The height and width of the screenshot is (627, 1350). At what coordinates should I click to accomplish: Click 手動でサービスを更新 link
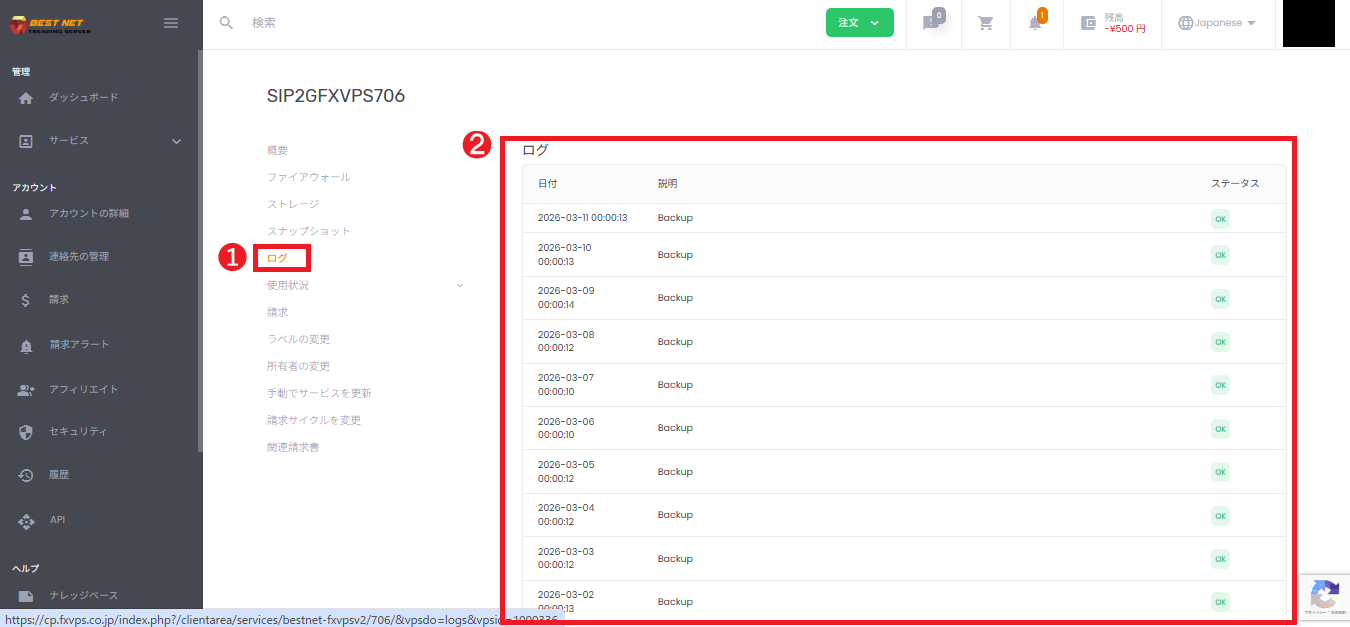coord(319,393)
